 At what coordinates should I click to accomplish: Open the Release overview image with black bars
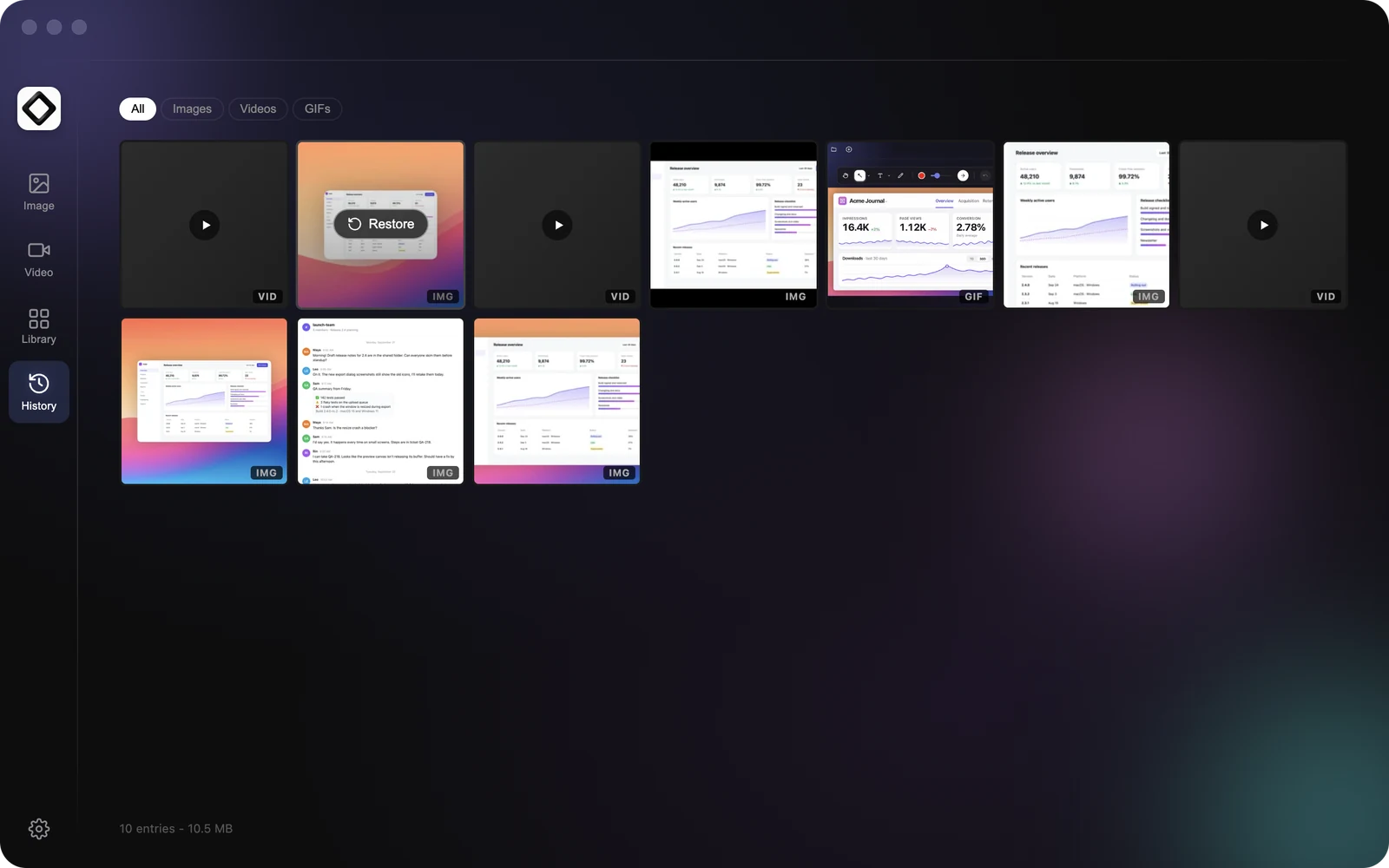pos(734,225)
